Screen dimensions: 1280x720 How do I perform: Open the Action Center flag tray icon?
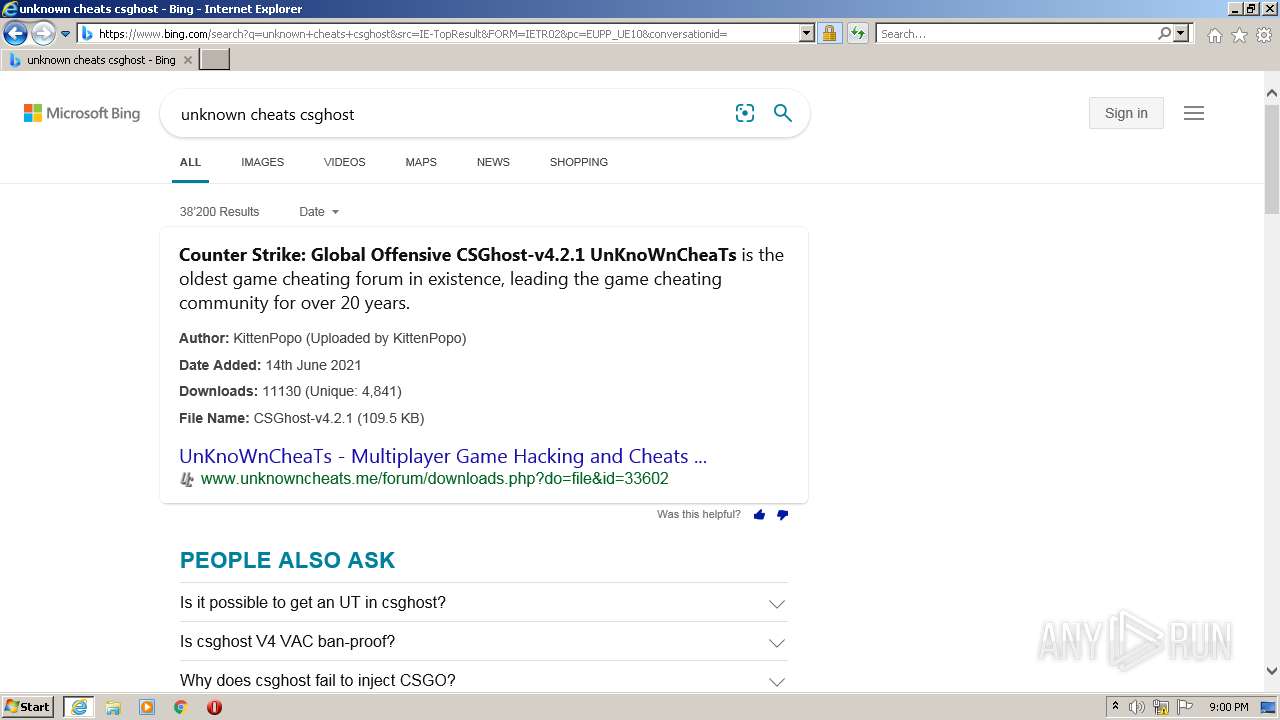pos(1185,707)
